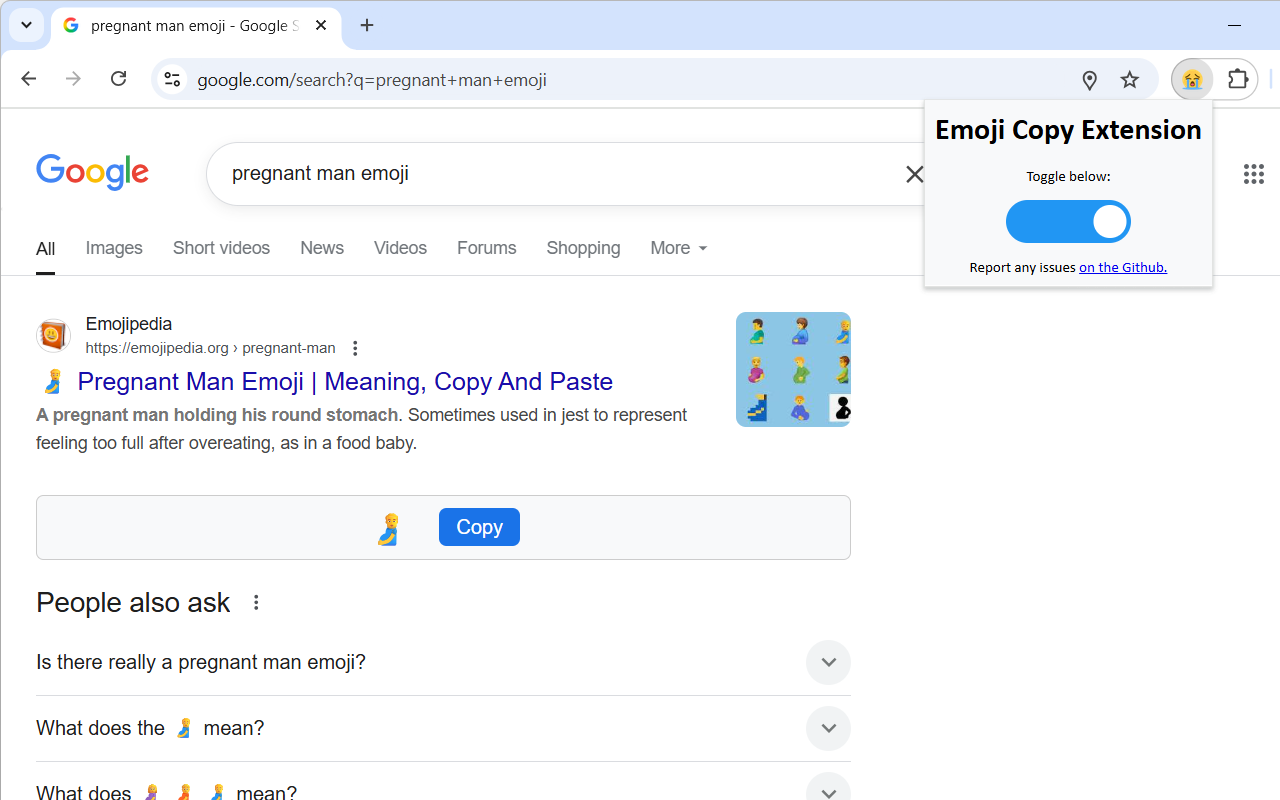Screen dimensions: 1280x800
Task: Open the Google apps grid
Action: point(1254,174)
